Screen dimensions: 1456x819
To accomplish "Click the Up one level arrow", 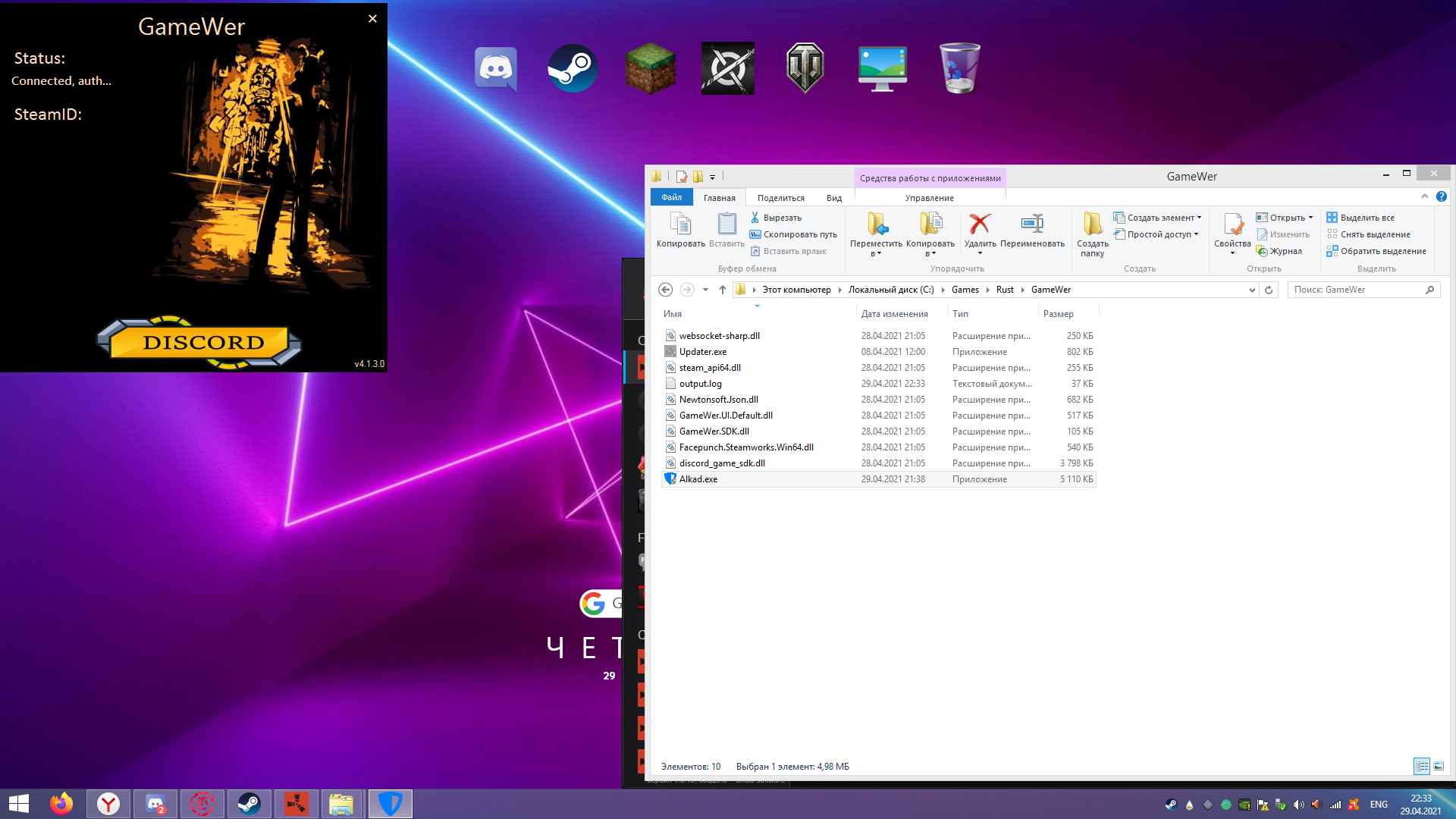I will tap(723, 290).
